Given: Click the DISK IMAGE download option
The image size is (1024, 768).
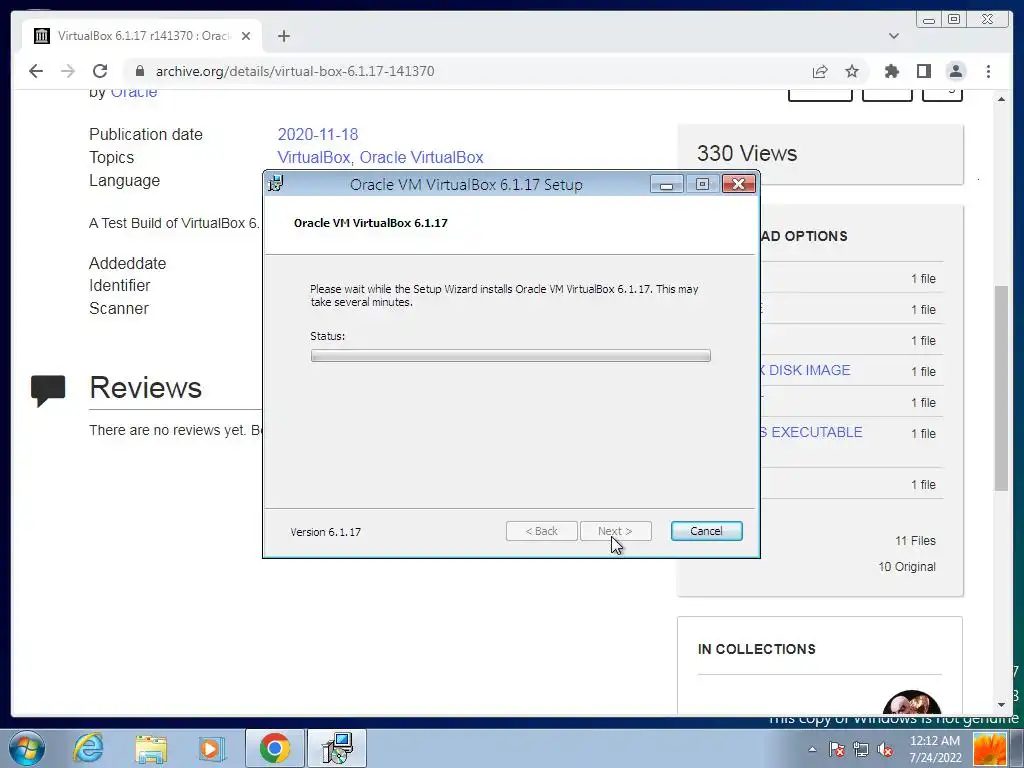Looking at the screenshot, I should (808, 370).
